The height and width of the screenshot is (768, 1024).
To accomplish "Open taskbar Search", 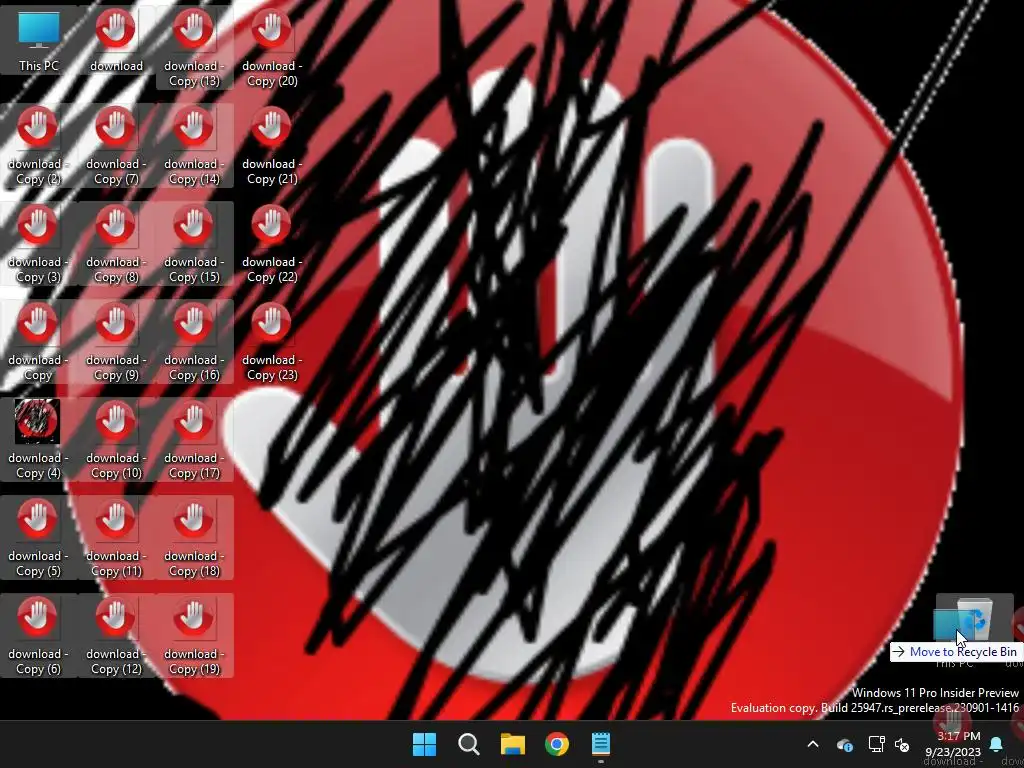I will tap(468, 744).
